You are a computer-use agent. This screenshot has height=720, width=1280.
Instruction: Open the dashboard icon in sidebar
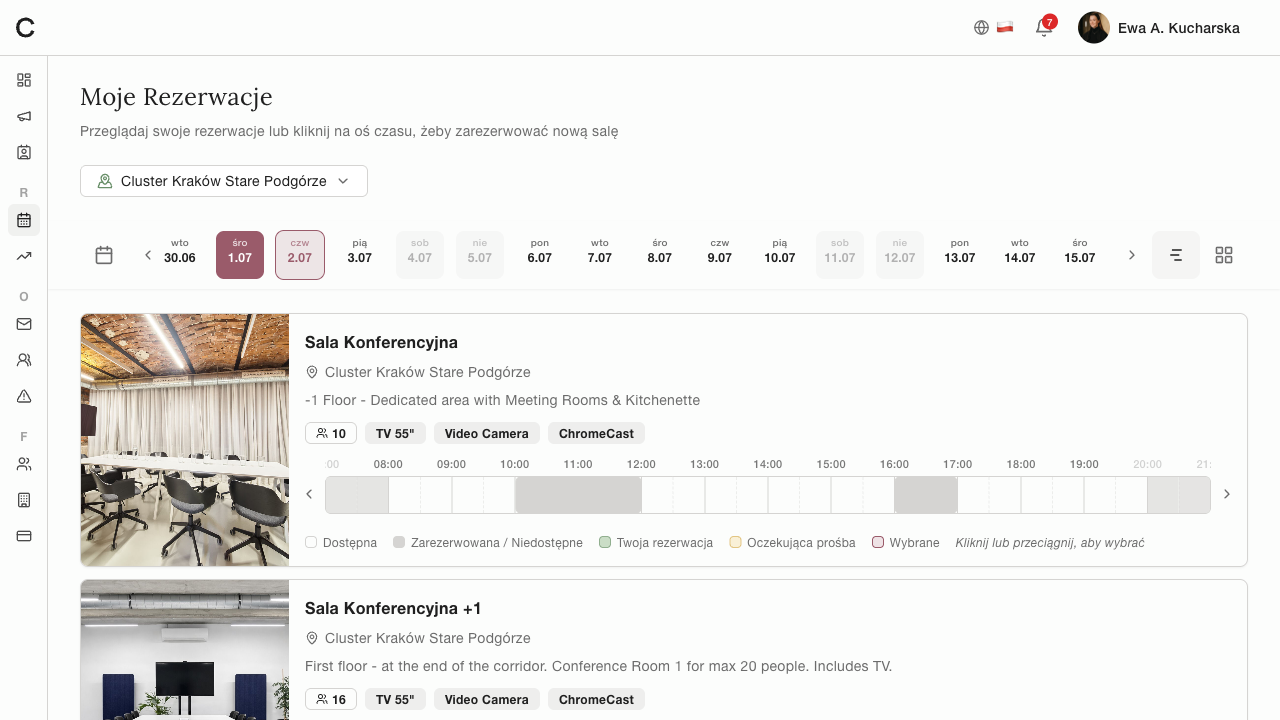coord(24,80)
